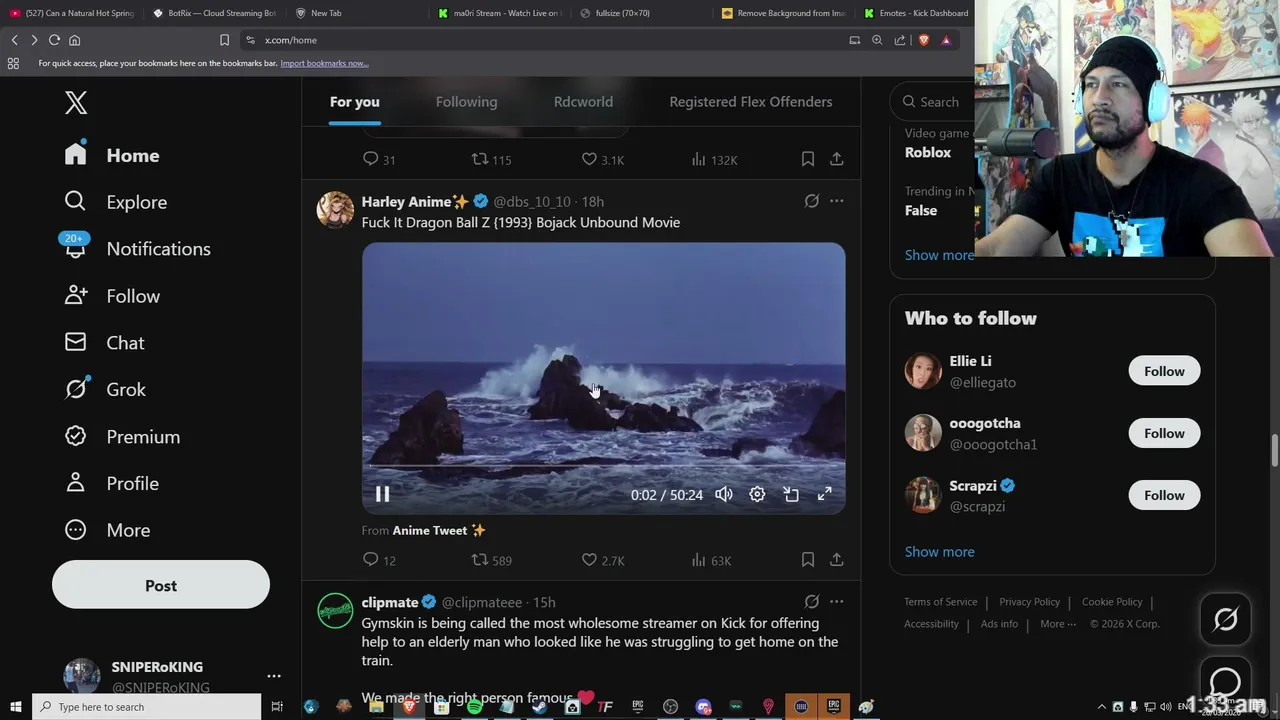Viewport: 1280px width, 720px height.
Task: Switch to the For you tab
Action: click(x=355, y=102)
